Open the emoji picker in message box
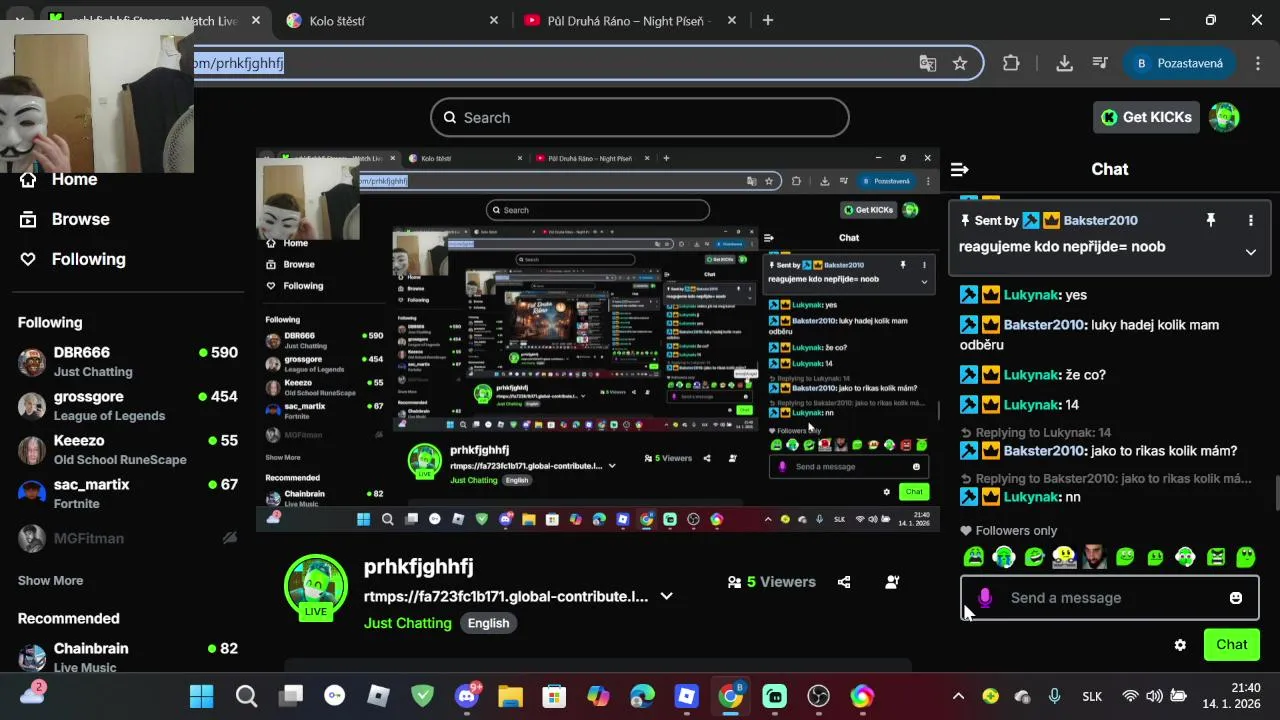1280x720 pixels. [x=1236, y=598]
